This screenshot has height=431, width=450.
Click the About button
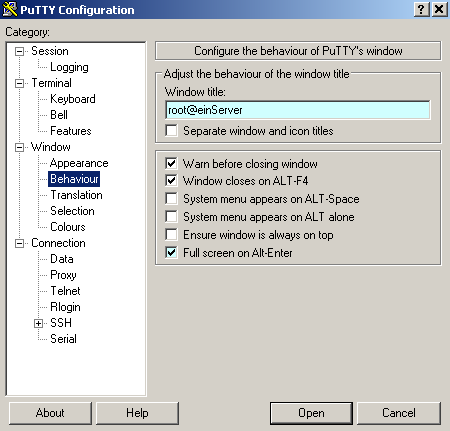click(50, 413)
